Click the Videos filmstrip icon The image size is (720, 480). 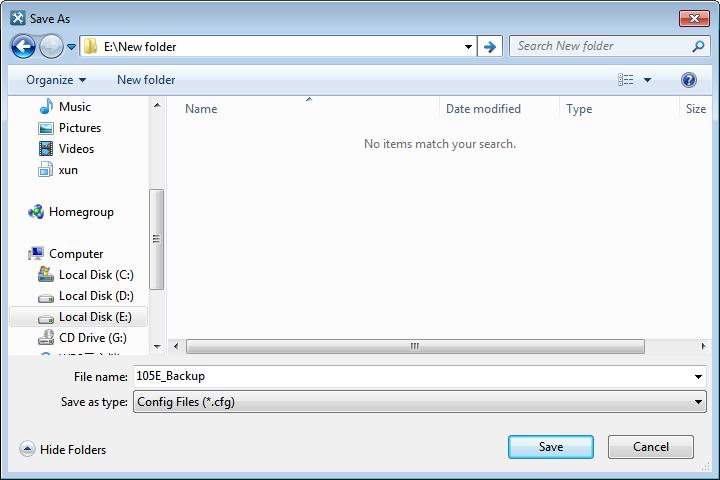point(46,149)
